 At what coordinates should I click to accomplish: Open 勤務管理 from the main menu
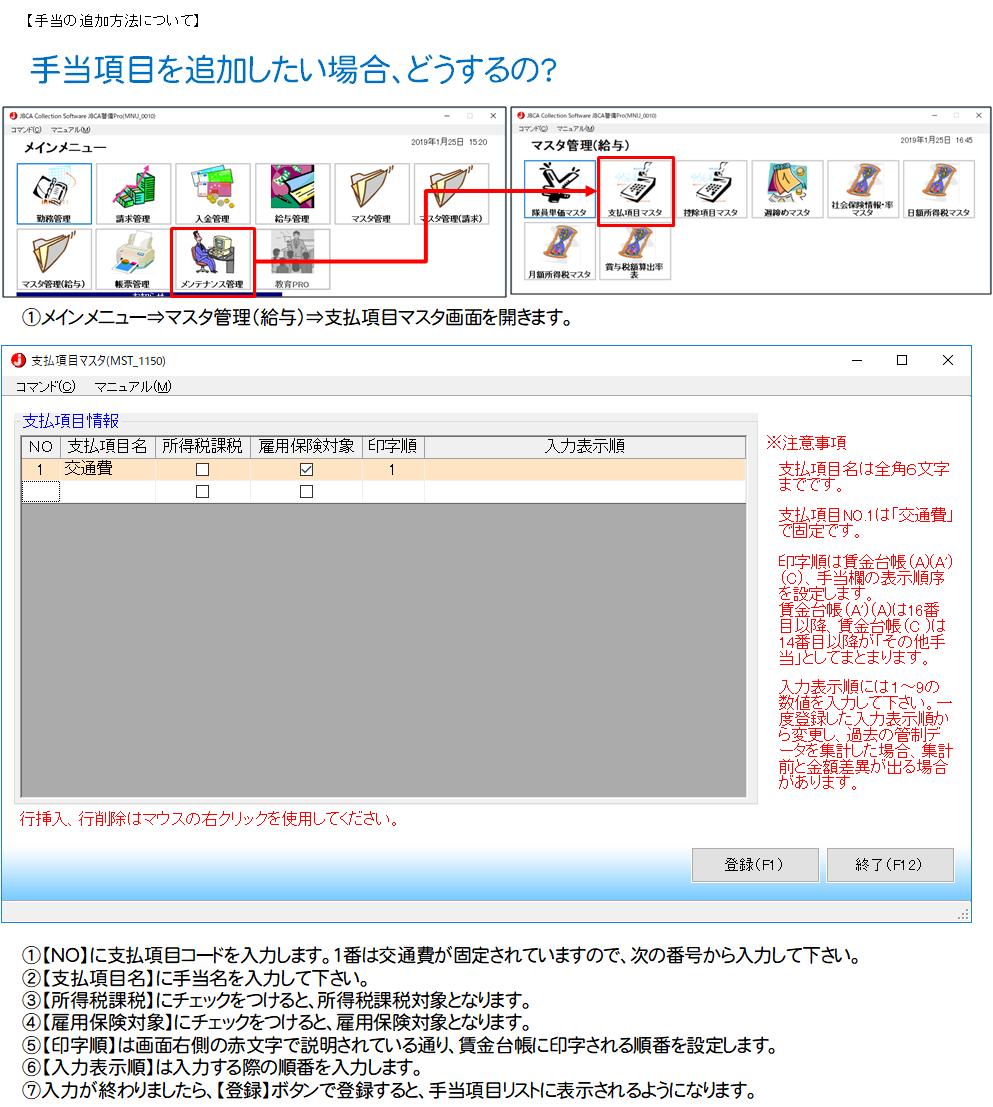[x=54, y=193]
